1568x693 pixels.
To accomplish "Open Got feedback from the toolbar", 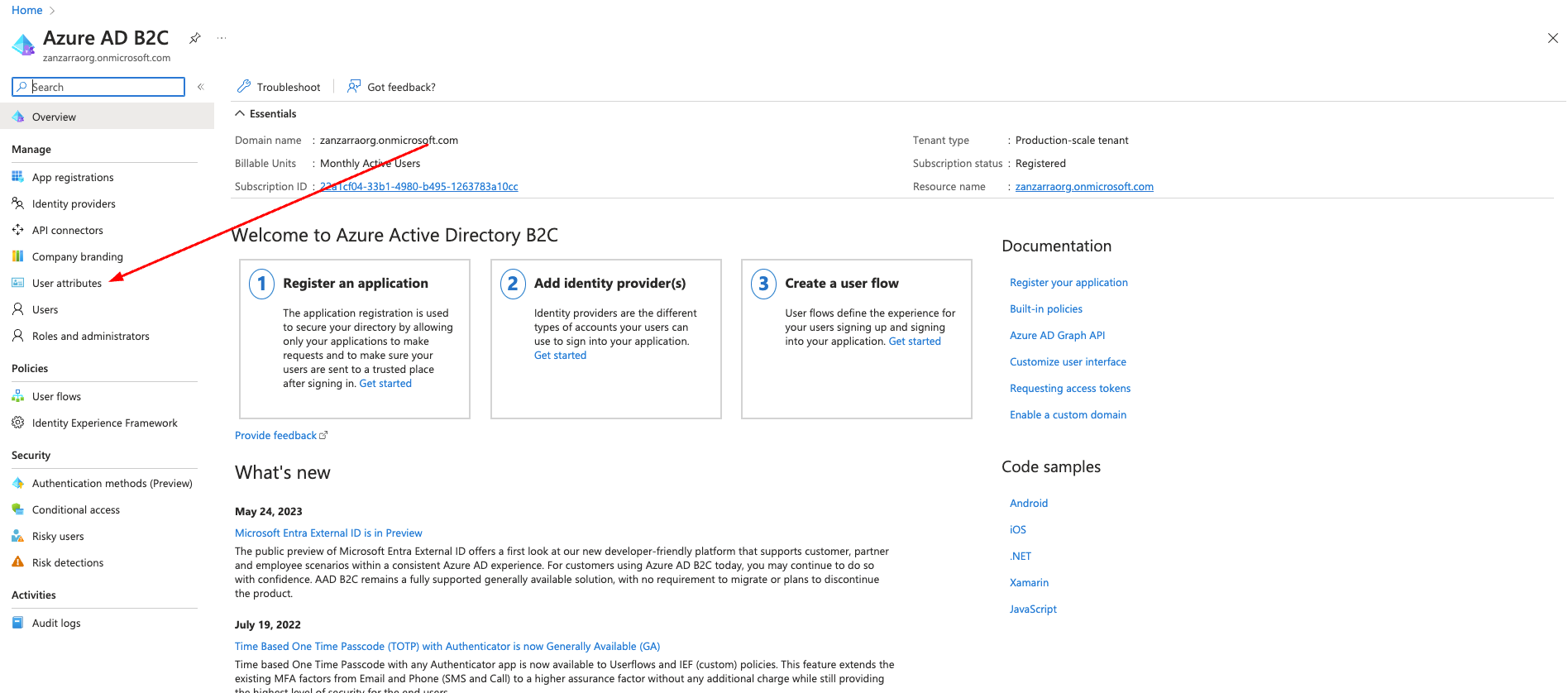I will click(391, 87).
